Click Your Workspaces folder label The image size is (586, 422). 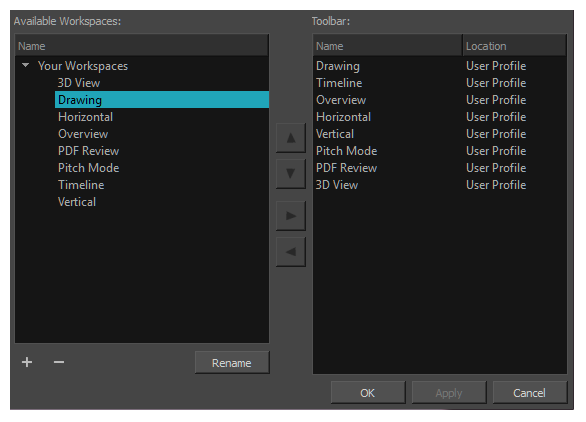(83, 66)
